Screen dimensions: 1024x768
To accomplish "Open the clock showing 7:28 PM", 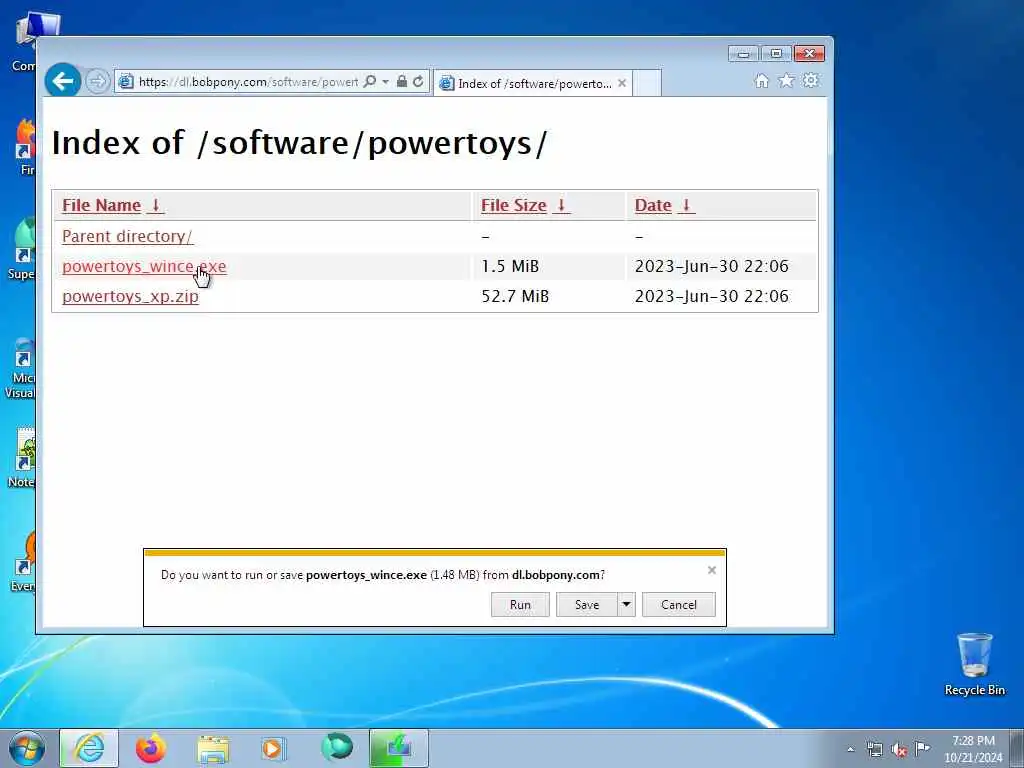I will tap(973, 749).
